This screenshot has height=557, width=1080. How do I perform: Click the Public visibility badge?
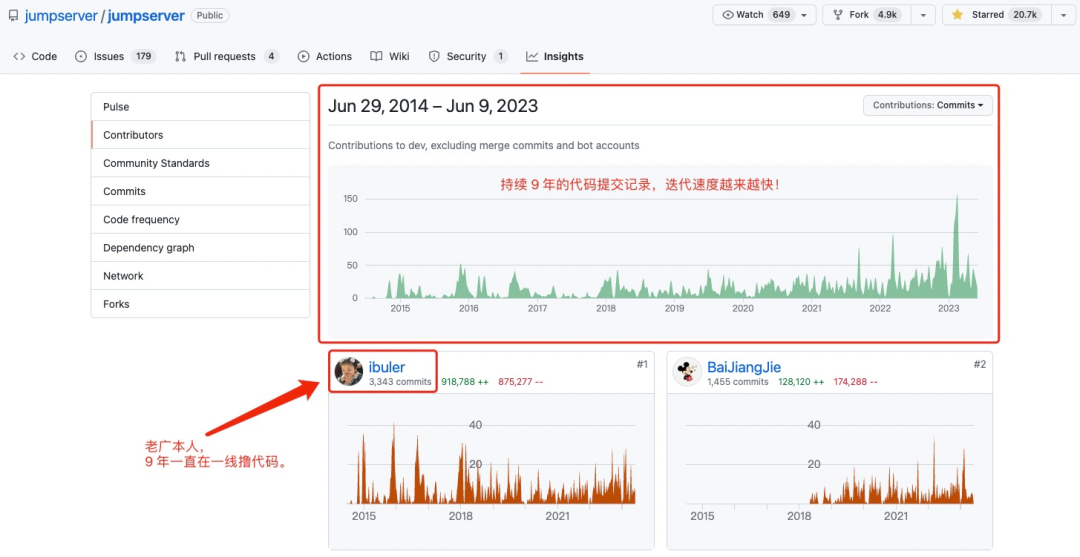pos(209,15)
